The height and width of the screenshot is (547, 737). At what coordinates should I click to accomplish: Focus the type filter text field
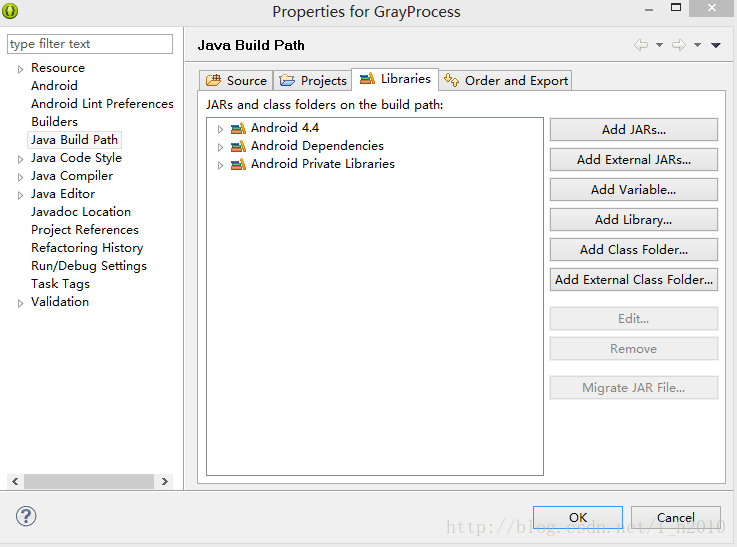90,44
